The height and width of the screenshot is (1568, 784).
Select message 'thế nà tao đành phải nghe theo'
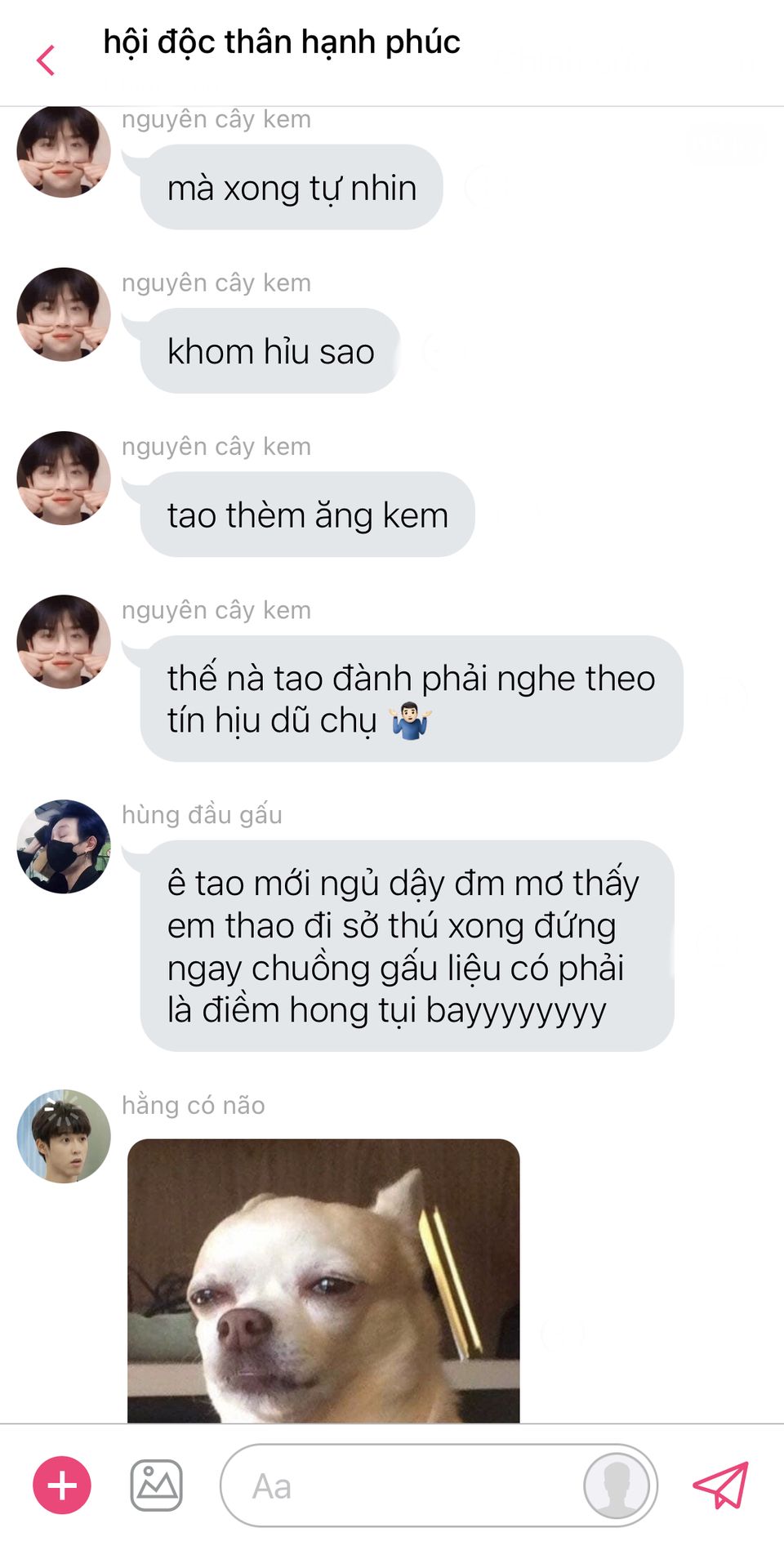coord(412,698)
